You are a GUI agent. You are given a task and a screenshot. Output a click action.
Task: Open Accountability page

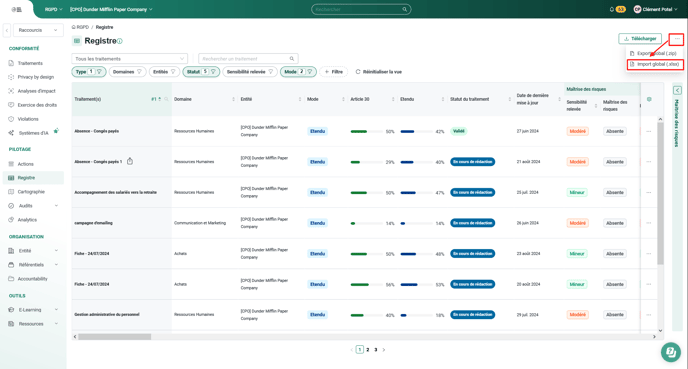click(x=32, y=279)
